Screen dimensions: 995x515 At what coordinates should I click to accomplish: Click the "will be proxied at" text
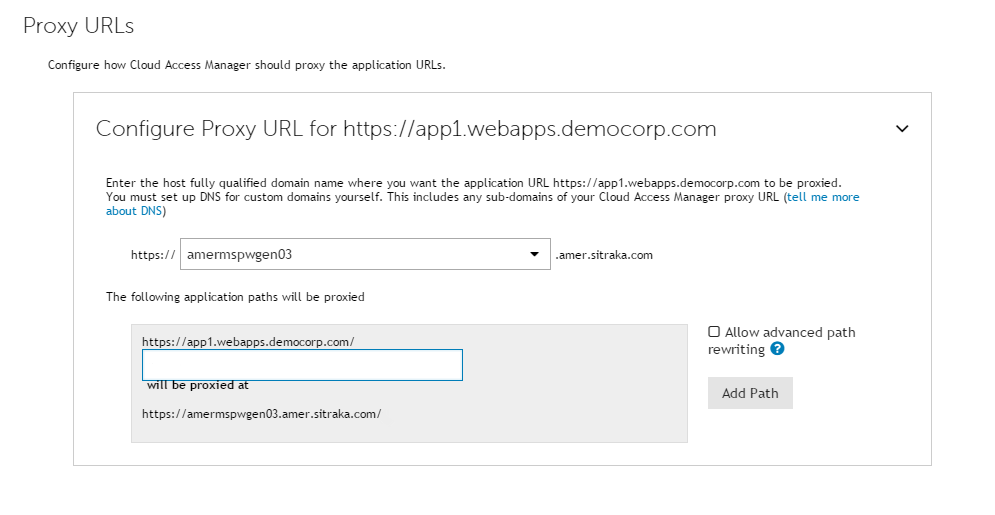198,384
